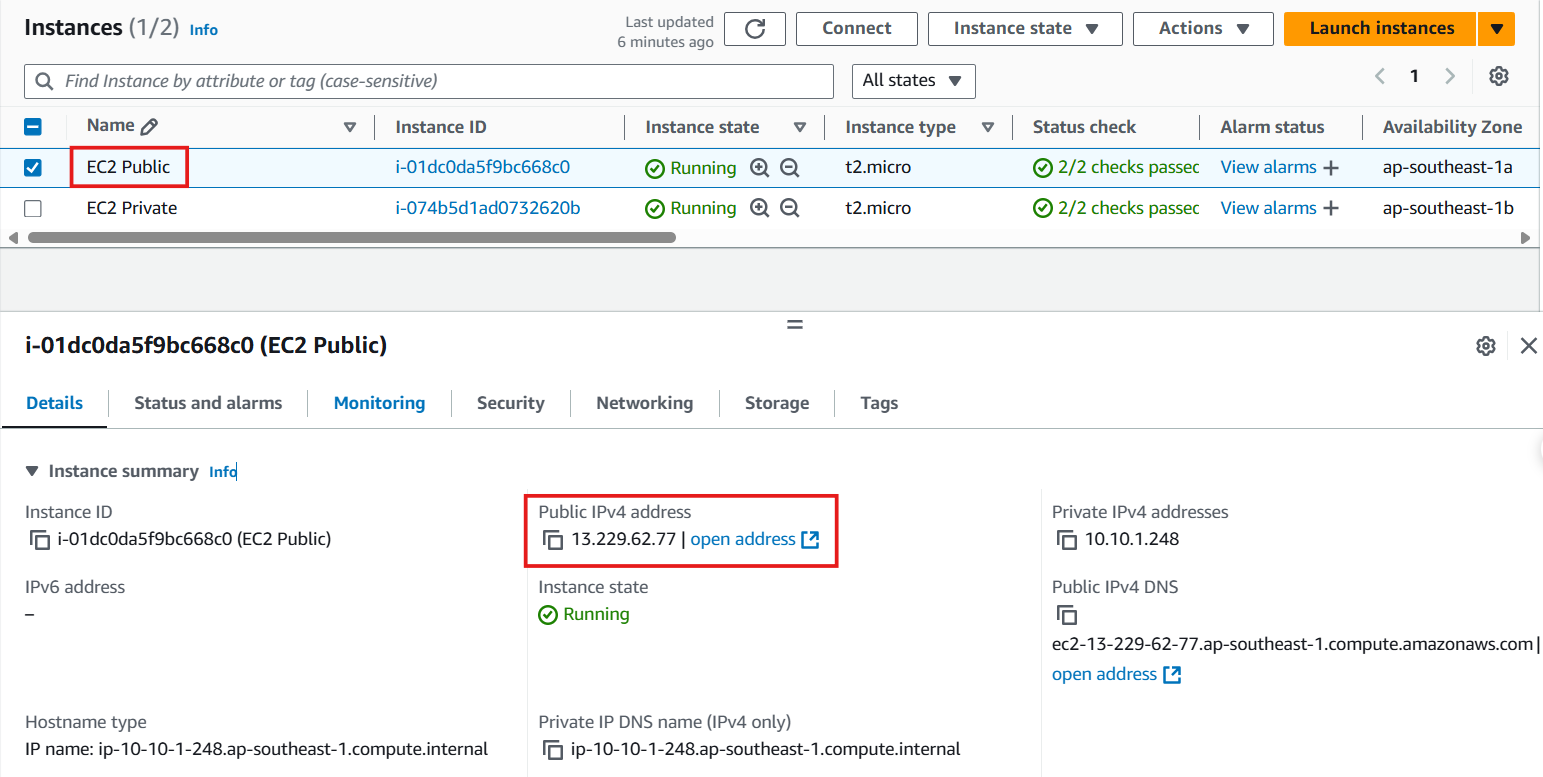Open details panel settings gear

click(x=1486, y=346)
